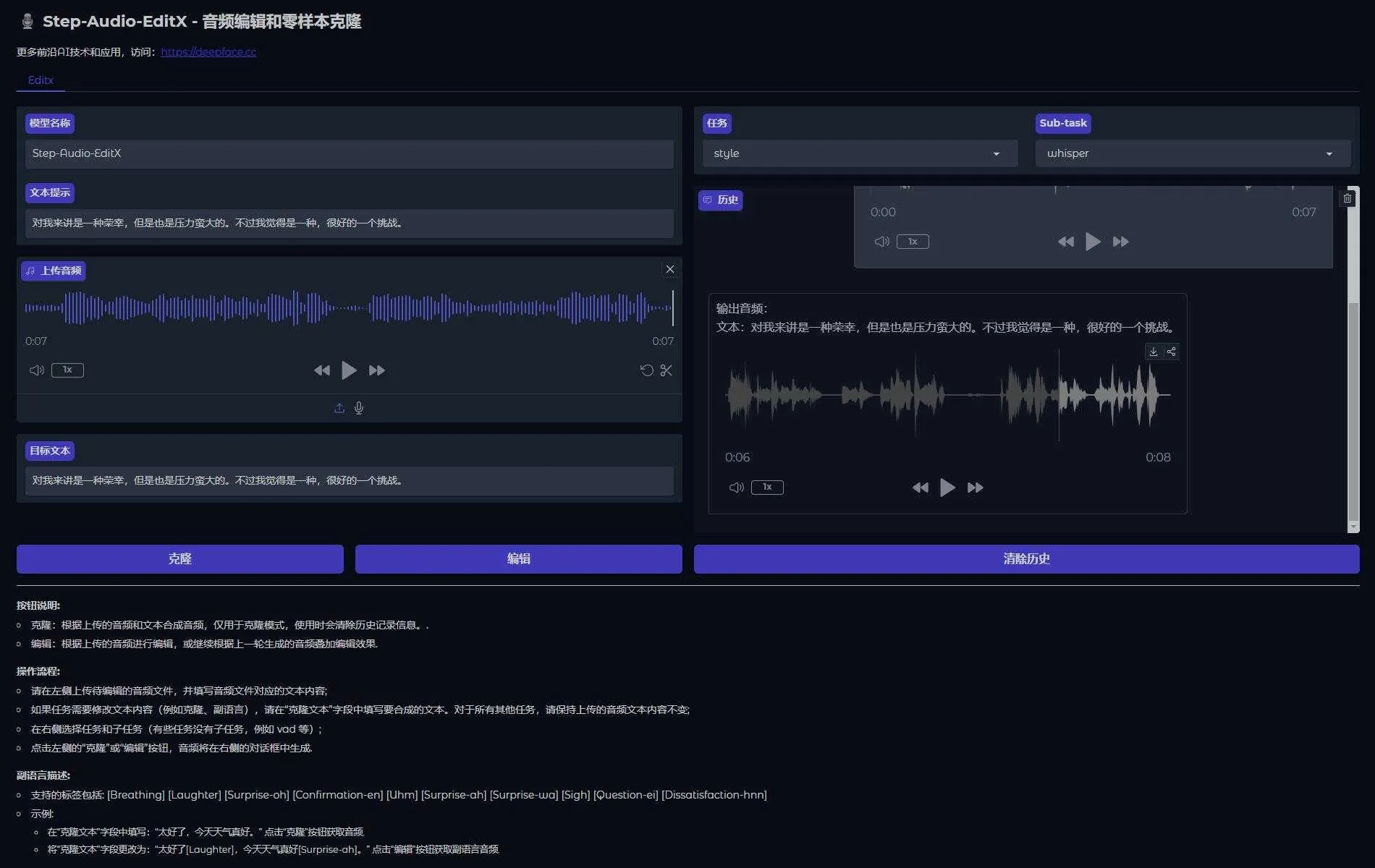Trim the uploaded audio with the scissors tool
Image resolution: width=1375 pixels, height=868 pixels.
tap(666, 370)
